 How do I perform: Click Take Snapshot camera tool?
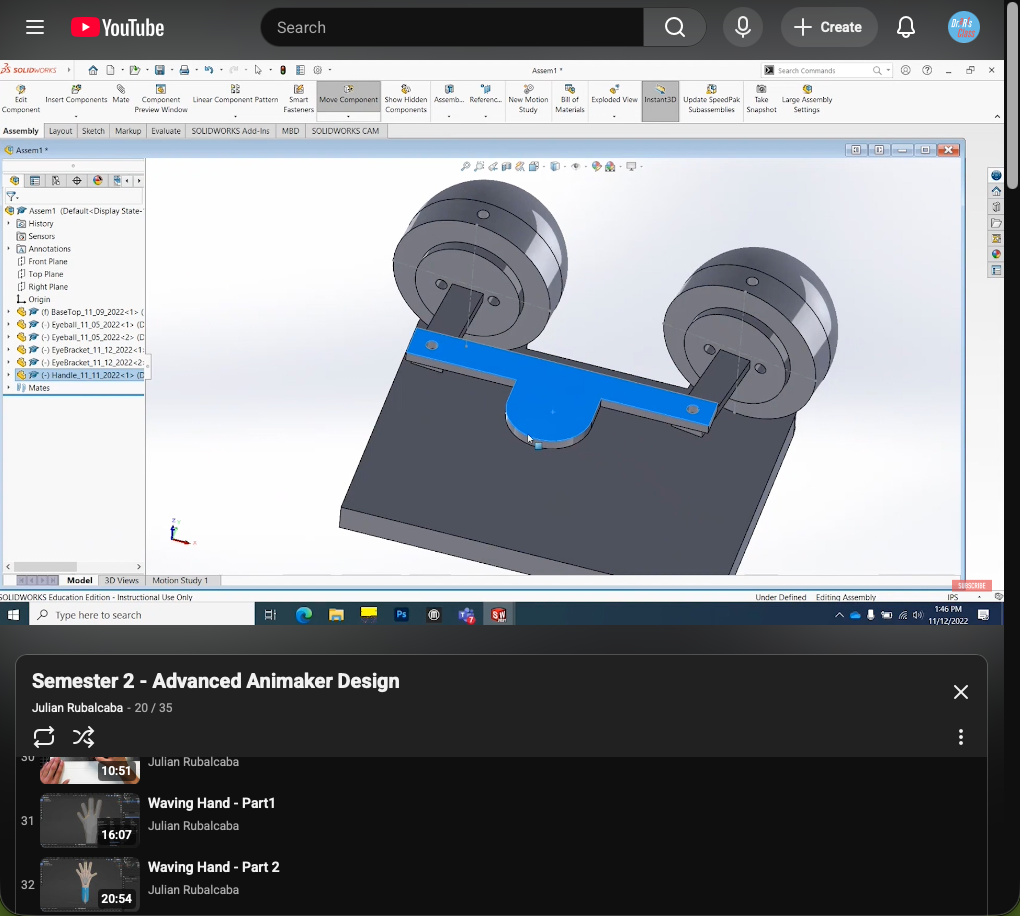(x=761, y=99)
